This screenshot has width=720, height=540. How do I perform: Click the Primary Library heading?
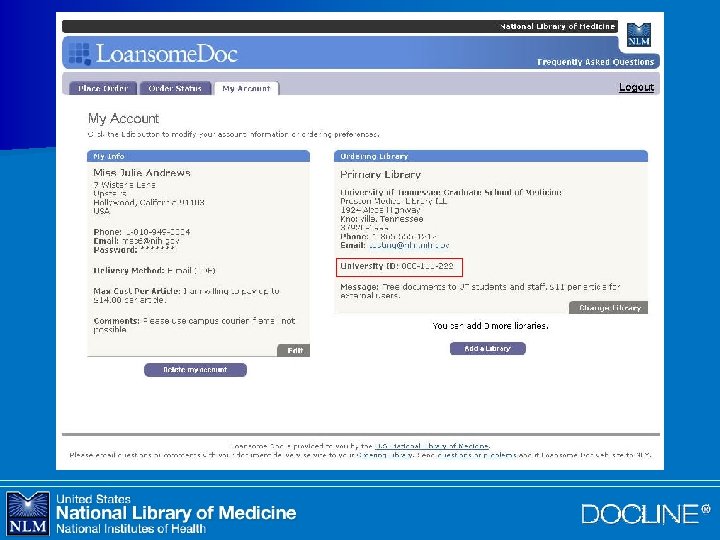pyautogui.click(x=381, y=174)
